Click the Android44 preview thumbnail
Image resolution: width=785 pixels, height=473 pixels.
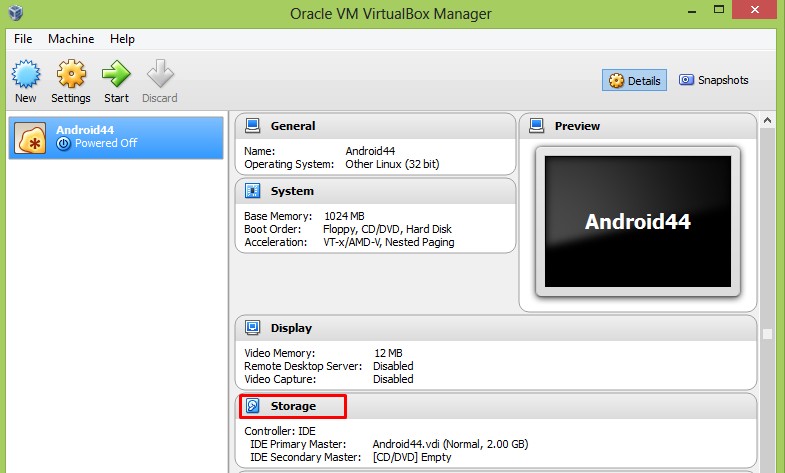click(638, 222)
